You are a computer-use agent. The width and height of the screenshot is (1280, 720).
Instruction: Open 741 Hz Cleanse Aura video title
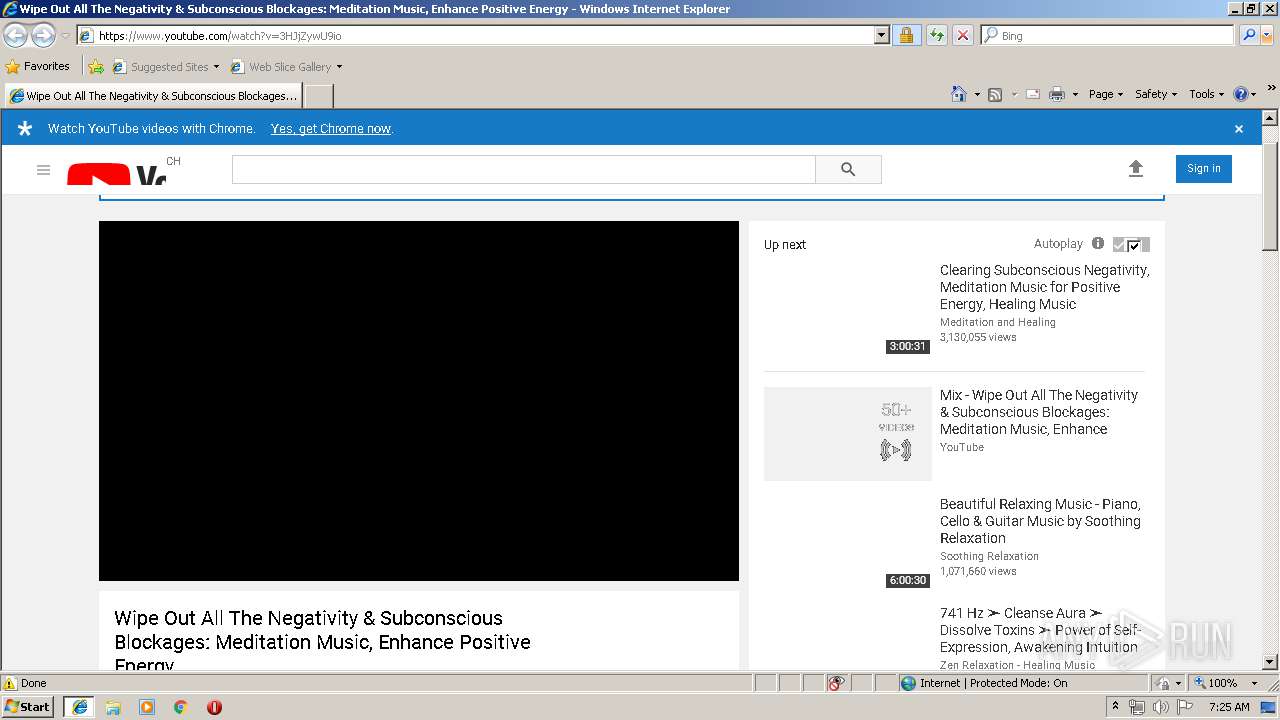1040,630
